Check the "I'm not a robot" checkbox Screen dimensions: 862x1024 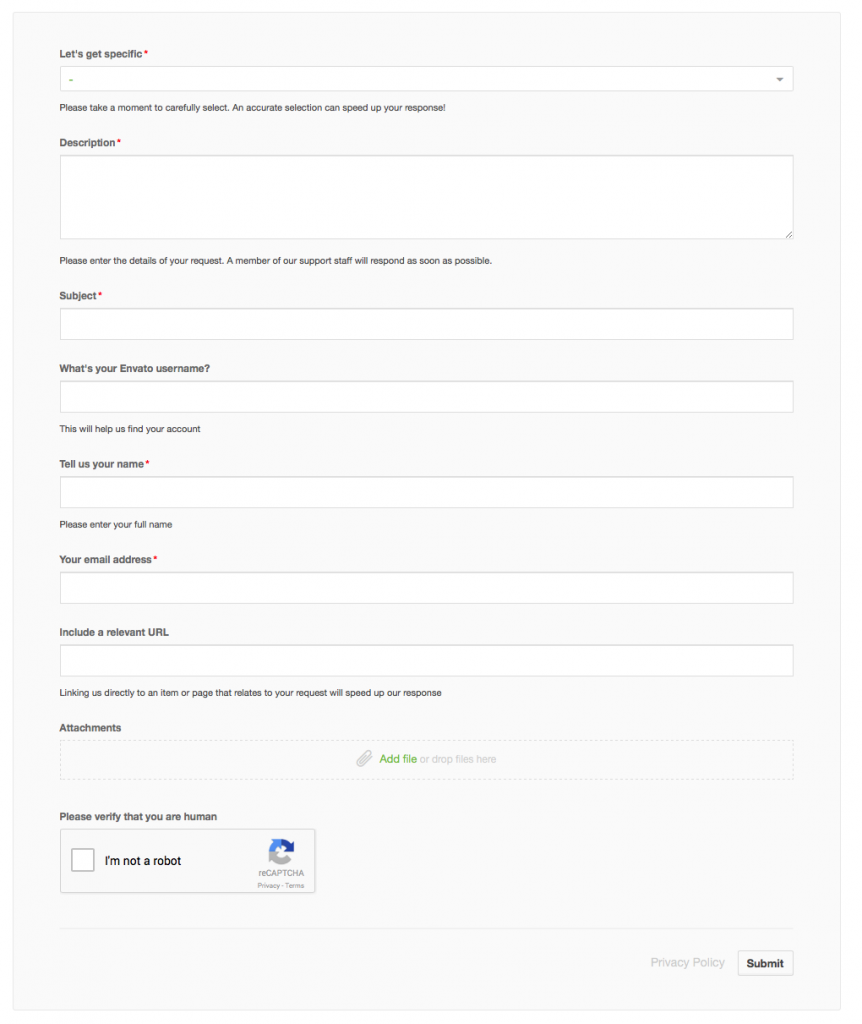click(x=83, y=860)
